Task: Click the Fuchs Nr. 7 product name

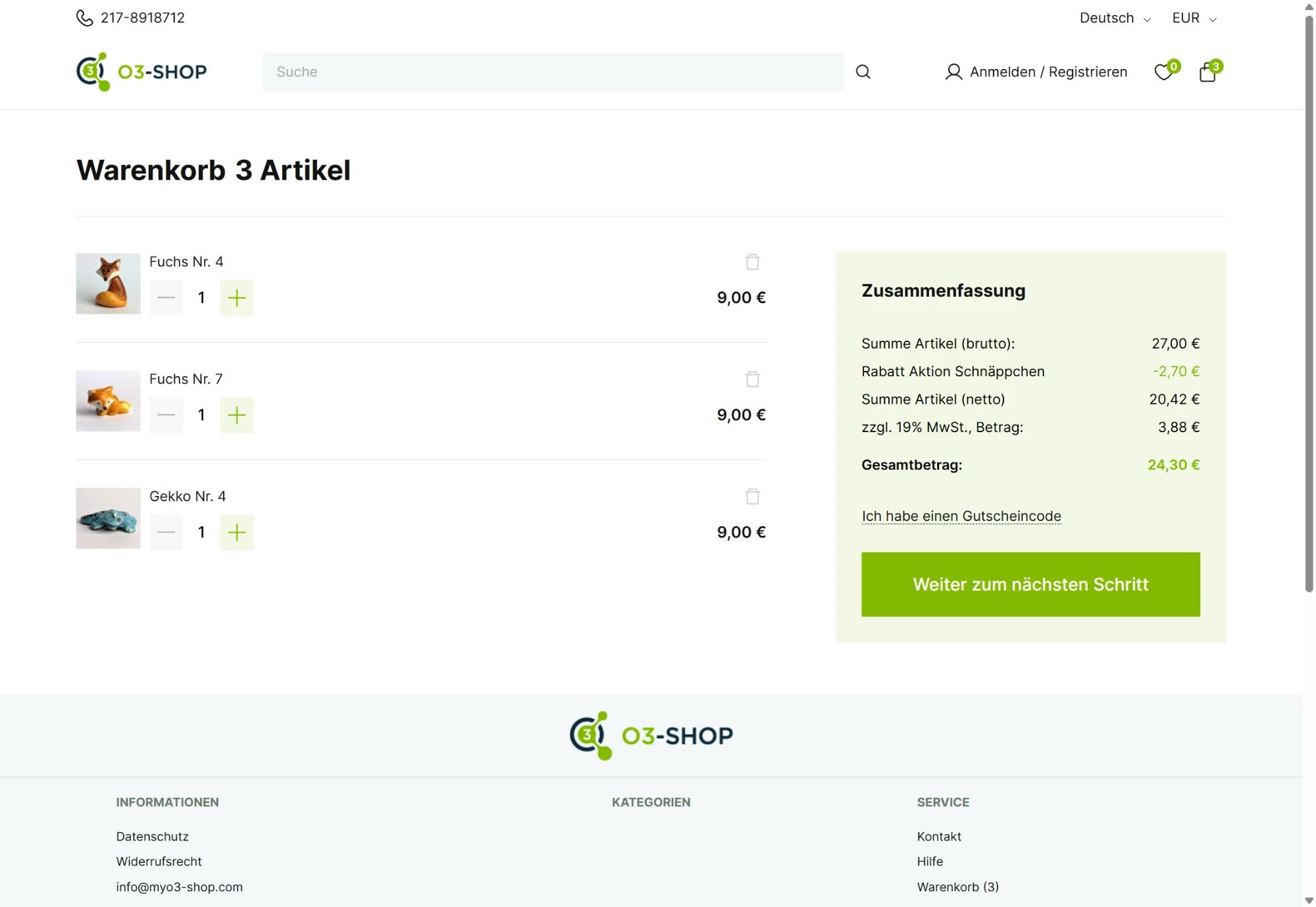Action: click(186, 379)
